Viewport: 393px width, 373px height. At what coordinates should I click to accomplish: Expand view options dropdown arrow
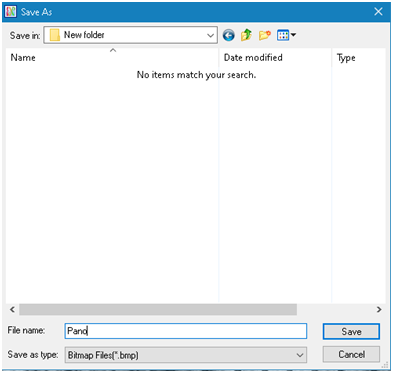click(293, 34)
